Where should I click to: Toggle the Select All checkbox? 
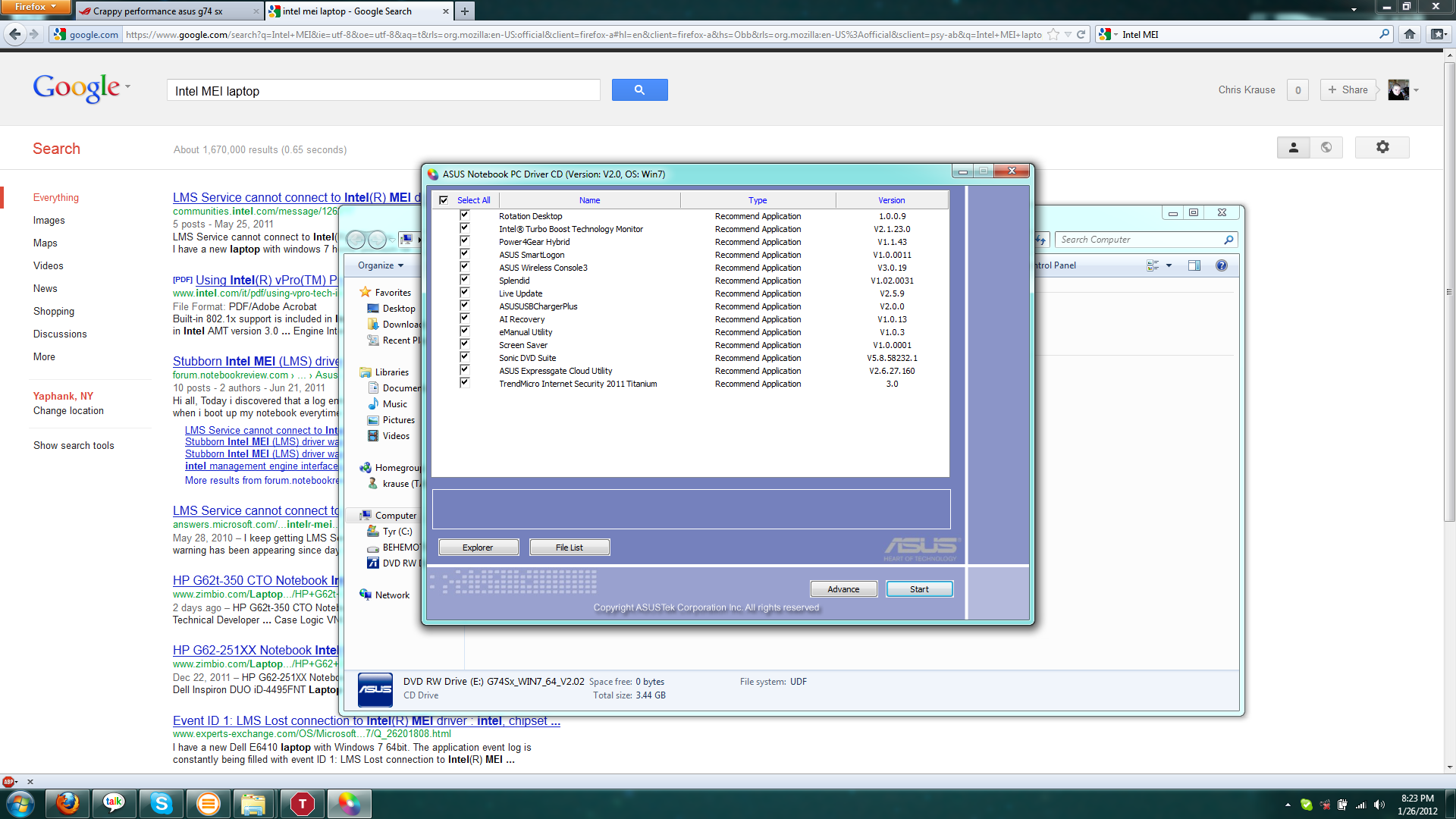point(444,200)
